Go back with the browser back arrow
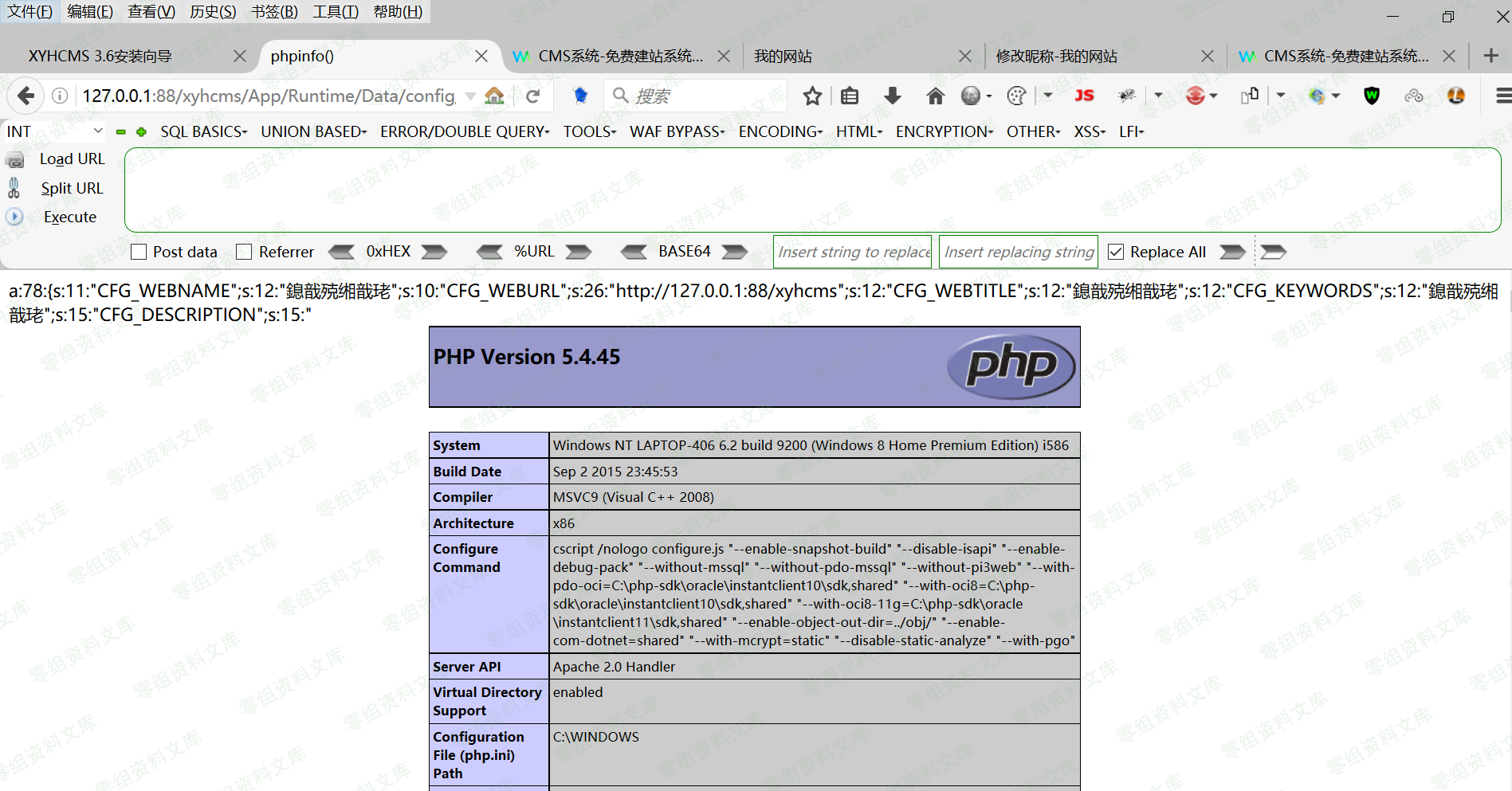This screenshot has height=791, width=1512. click(x=26, y=96)
